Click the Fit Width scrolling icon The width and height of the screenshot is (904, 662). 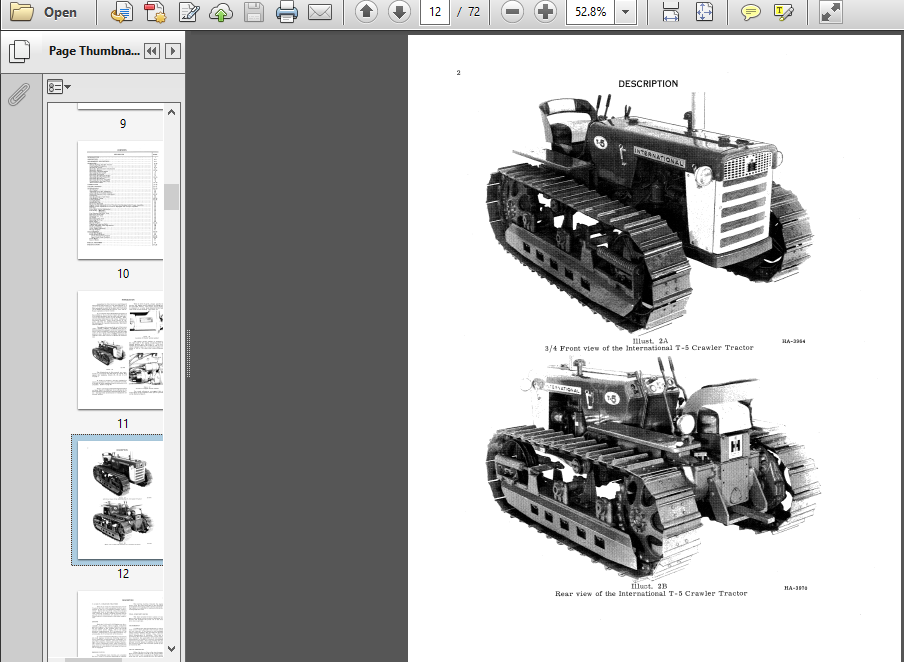(671, 12)
